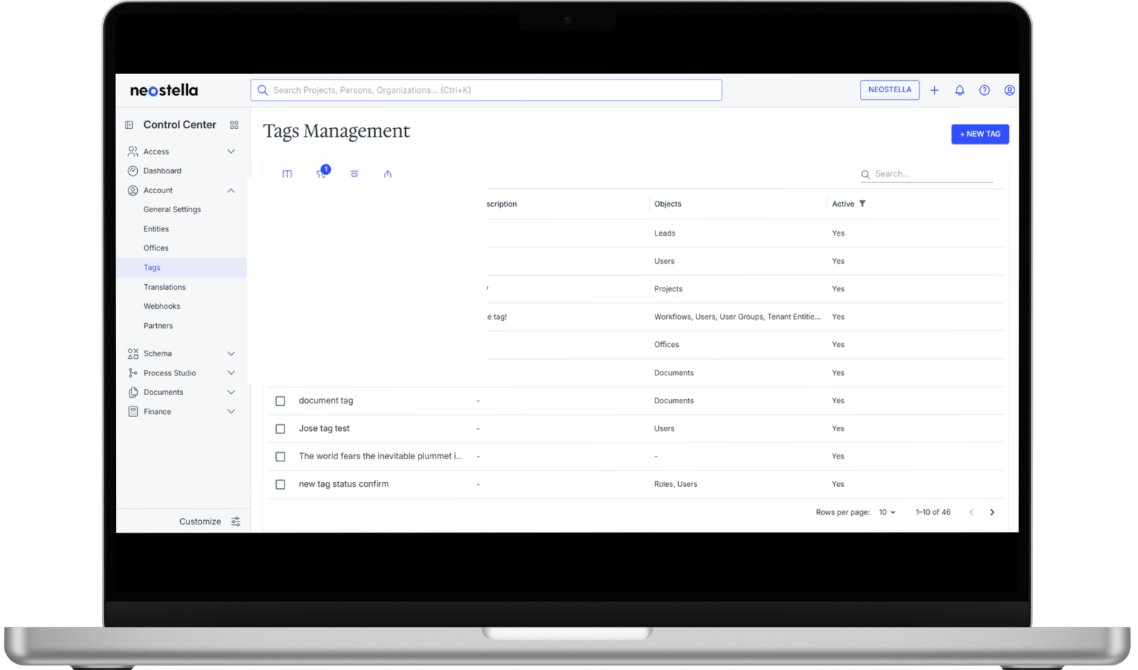Viewport: 1138px width, 670px height.
Task: Check the 'document tag' row checkbox
Action: (x=280, y=401)
